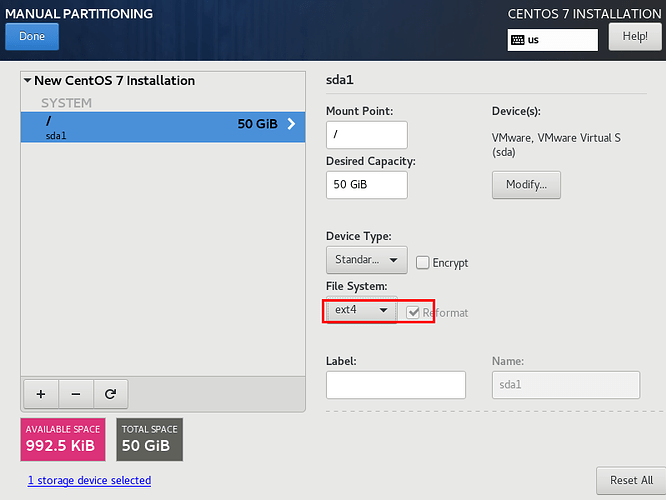Click the Mount Point input field
The width and height of the screenshot is (666, 500).
[x=366, y=135]
